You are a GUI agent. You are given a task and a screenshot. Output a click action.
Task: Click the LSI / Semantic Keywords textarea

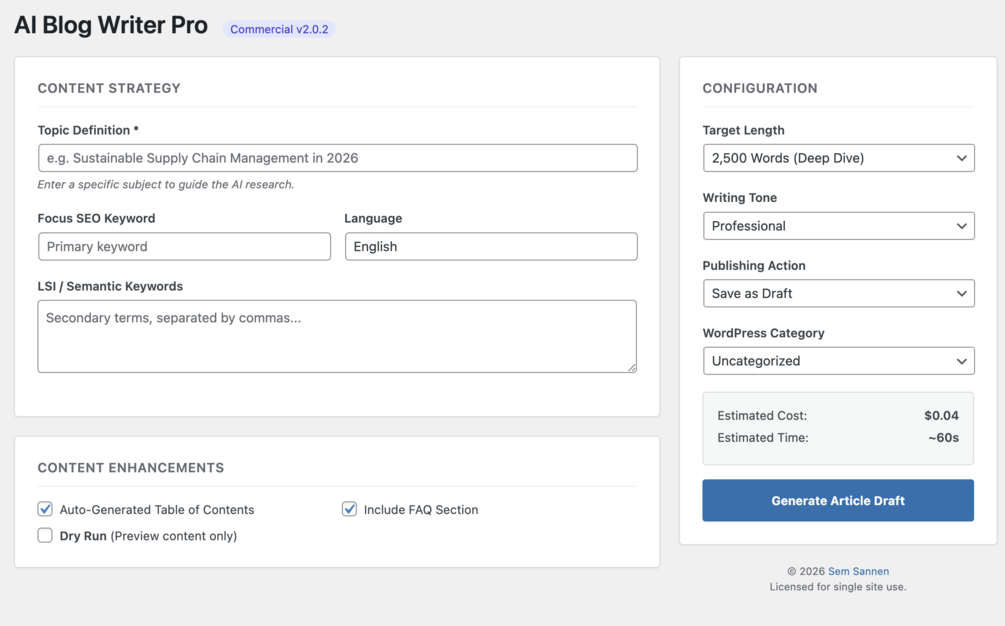point(337,336)
